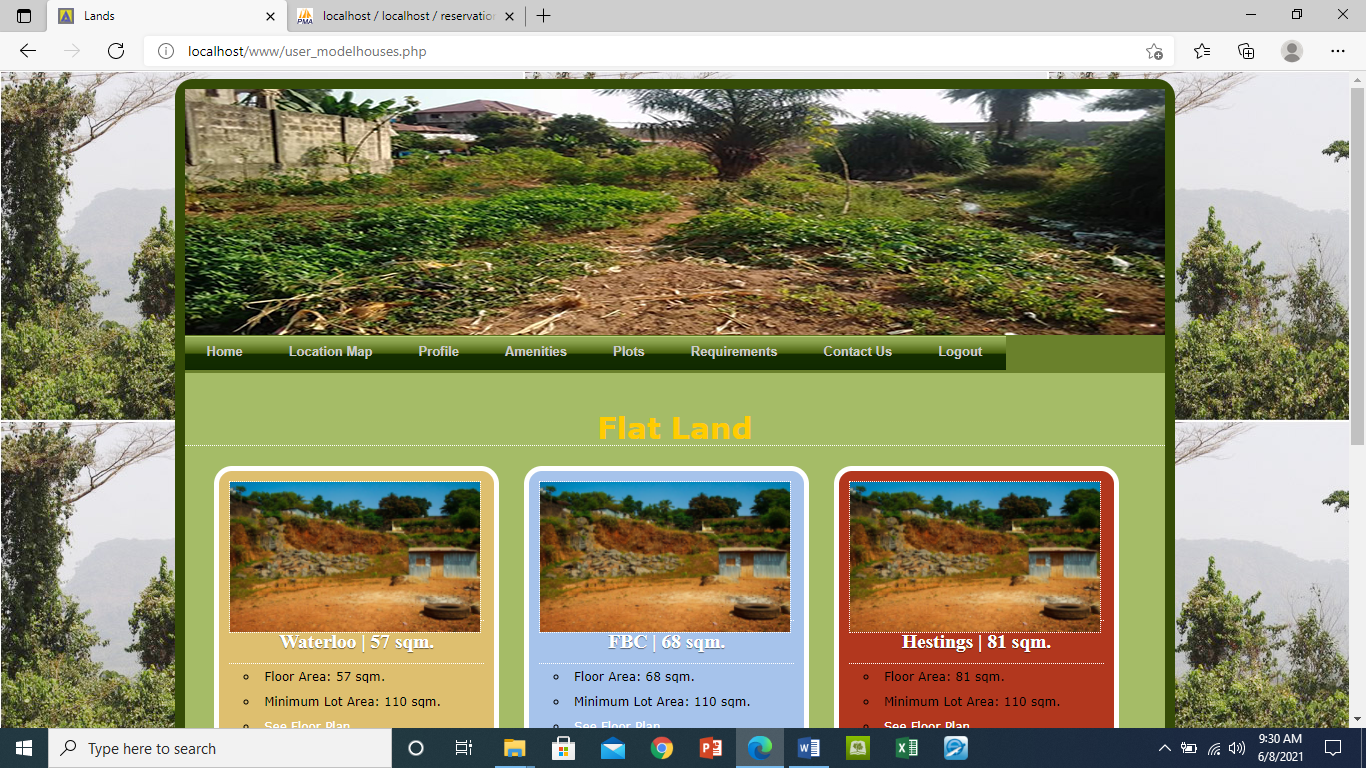
Task: Click the Hestings land thumbnail image
Action: (975, 557)
